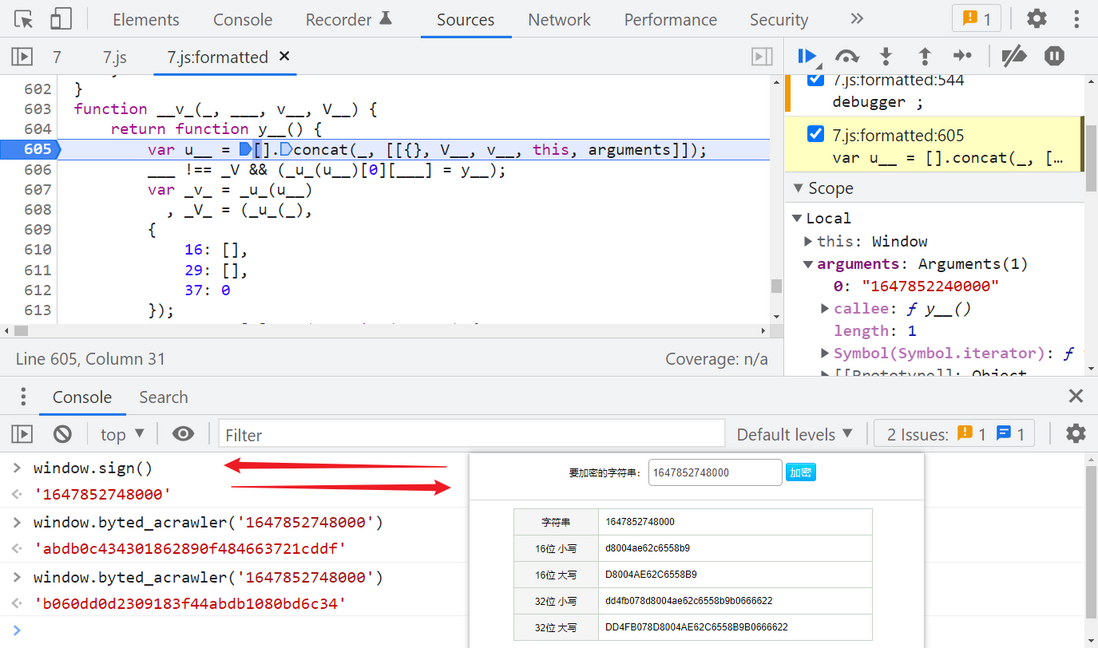
Task: Collapse the arguments object
Action: 808,264
